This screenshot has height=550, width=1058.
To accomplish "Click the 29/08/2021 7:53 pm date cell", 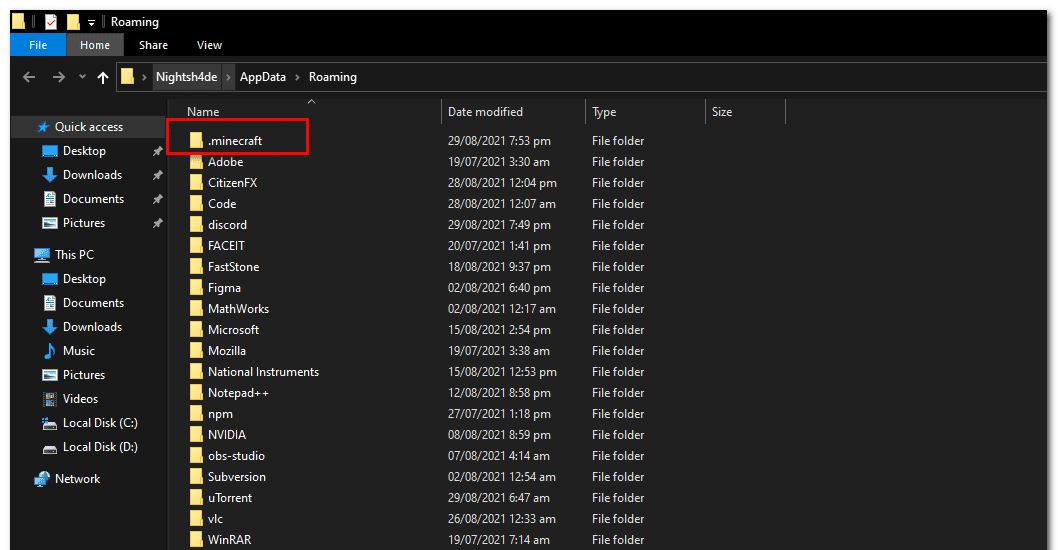I will [x=499, y=141].
